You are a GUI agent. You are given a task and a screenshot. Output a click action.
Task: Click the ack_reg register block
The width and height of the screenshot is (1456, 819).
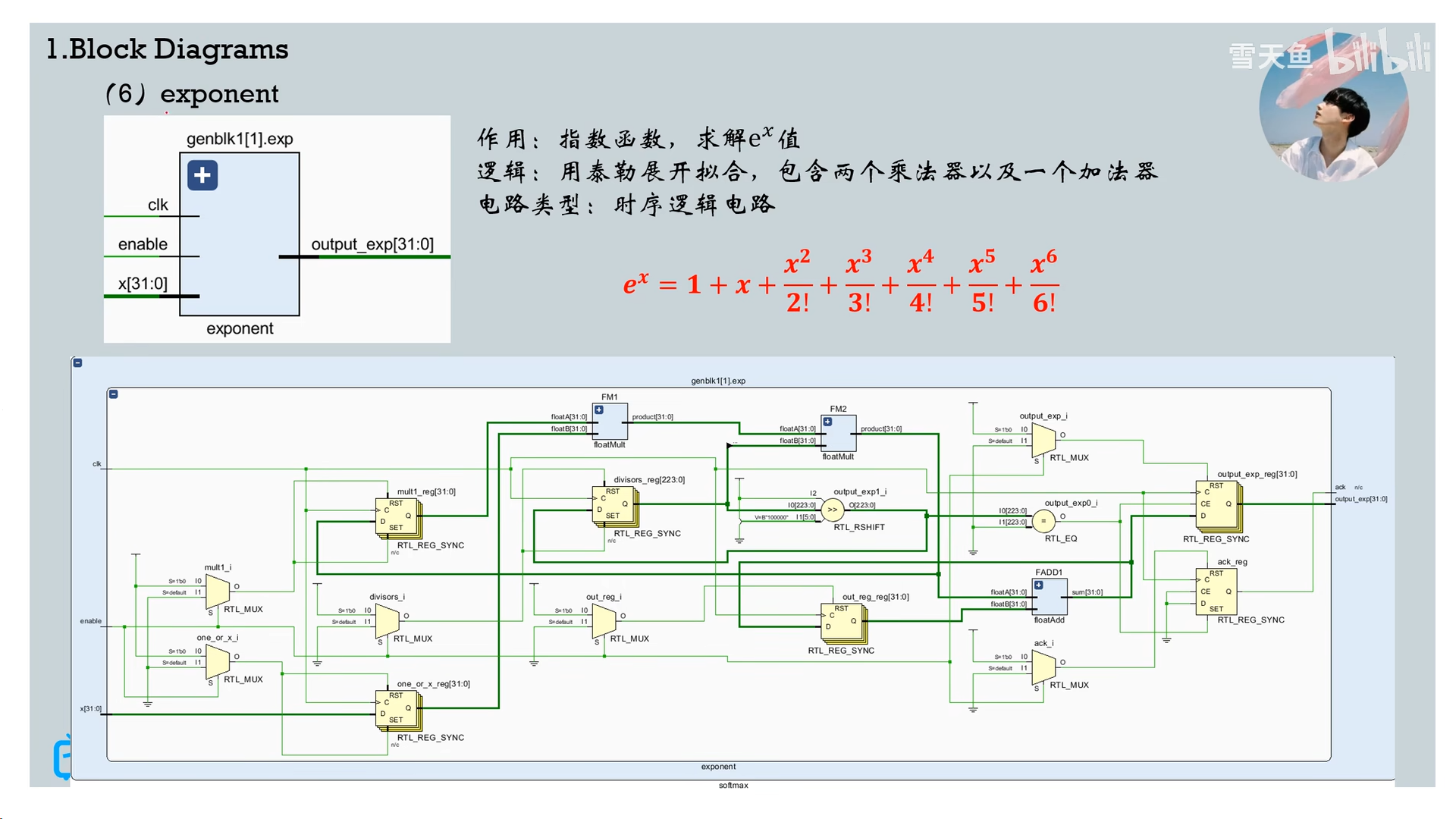tap(1216, 591)
